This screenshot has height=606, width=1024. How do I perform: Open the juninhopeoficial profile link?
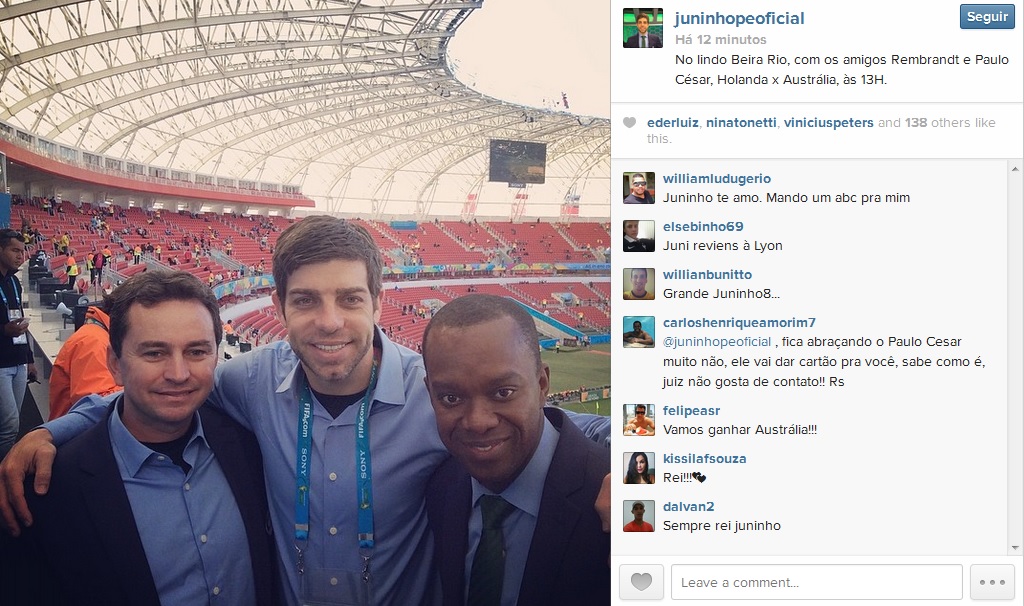(x=739, y=18)
